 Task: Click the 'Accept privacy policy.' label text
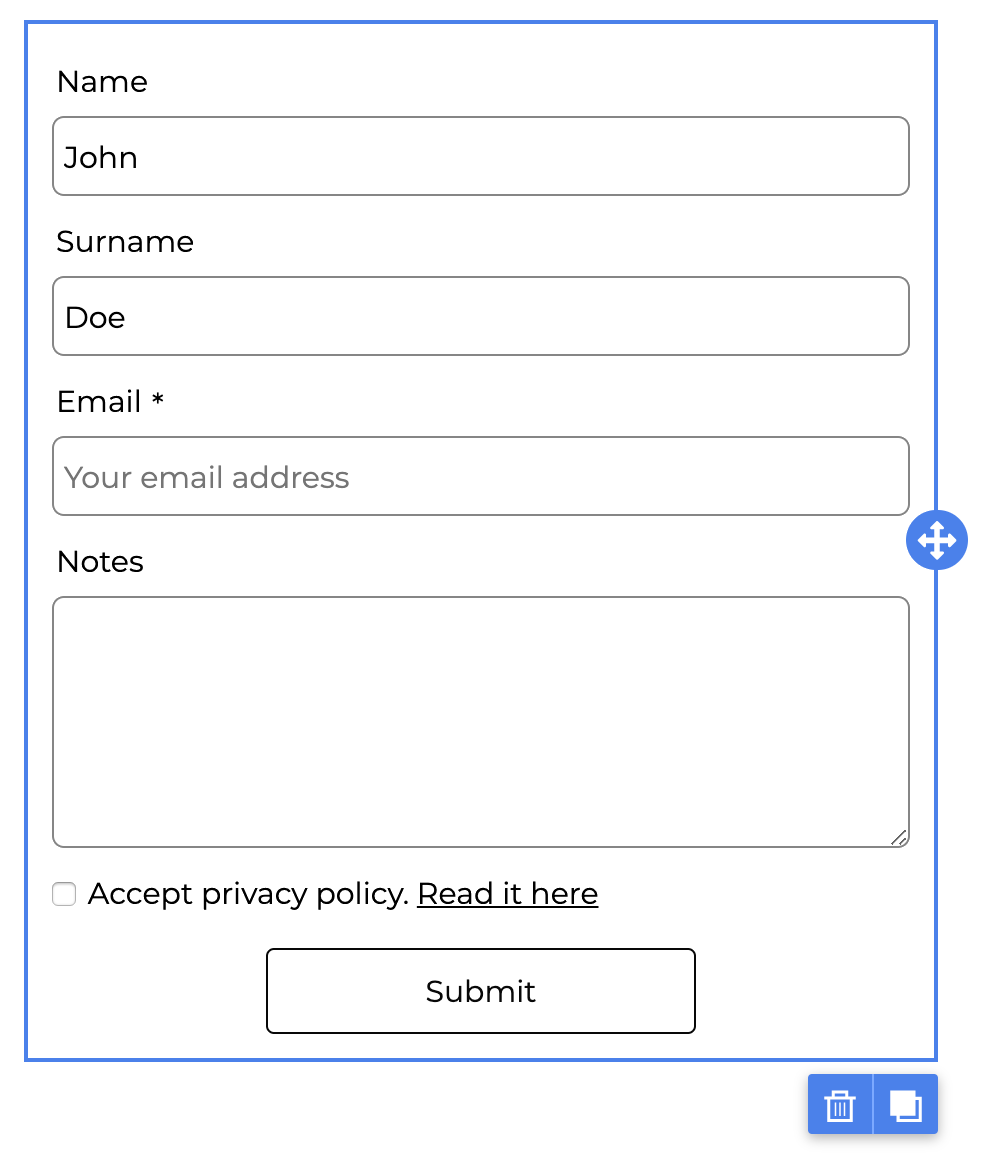248,894
